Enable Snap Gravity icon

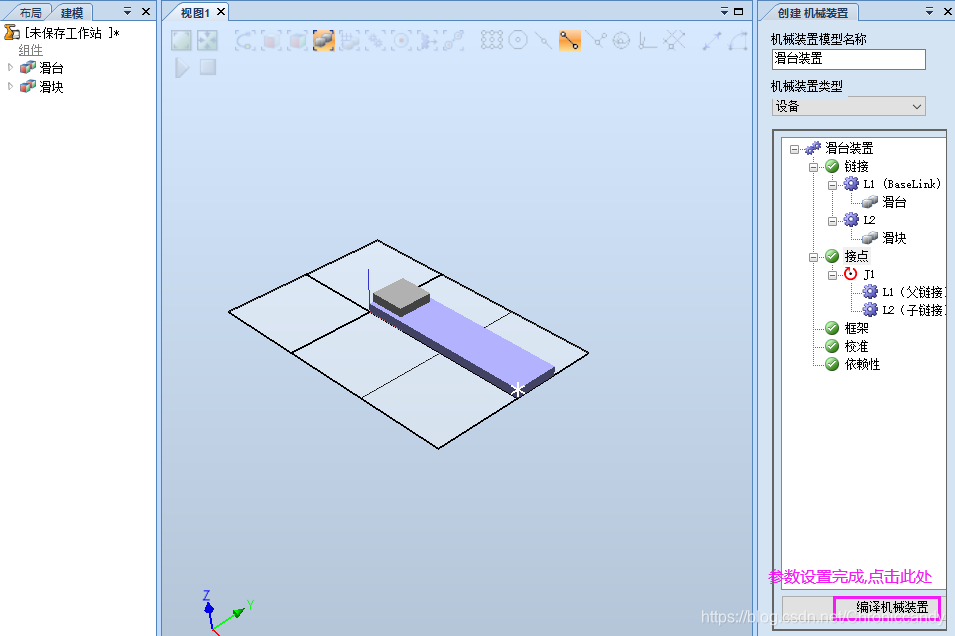click(x=621, y=41)
